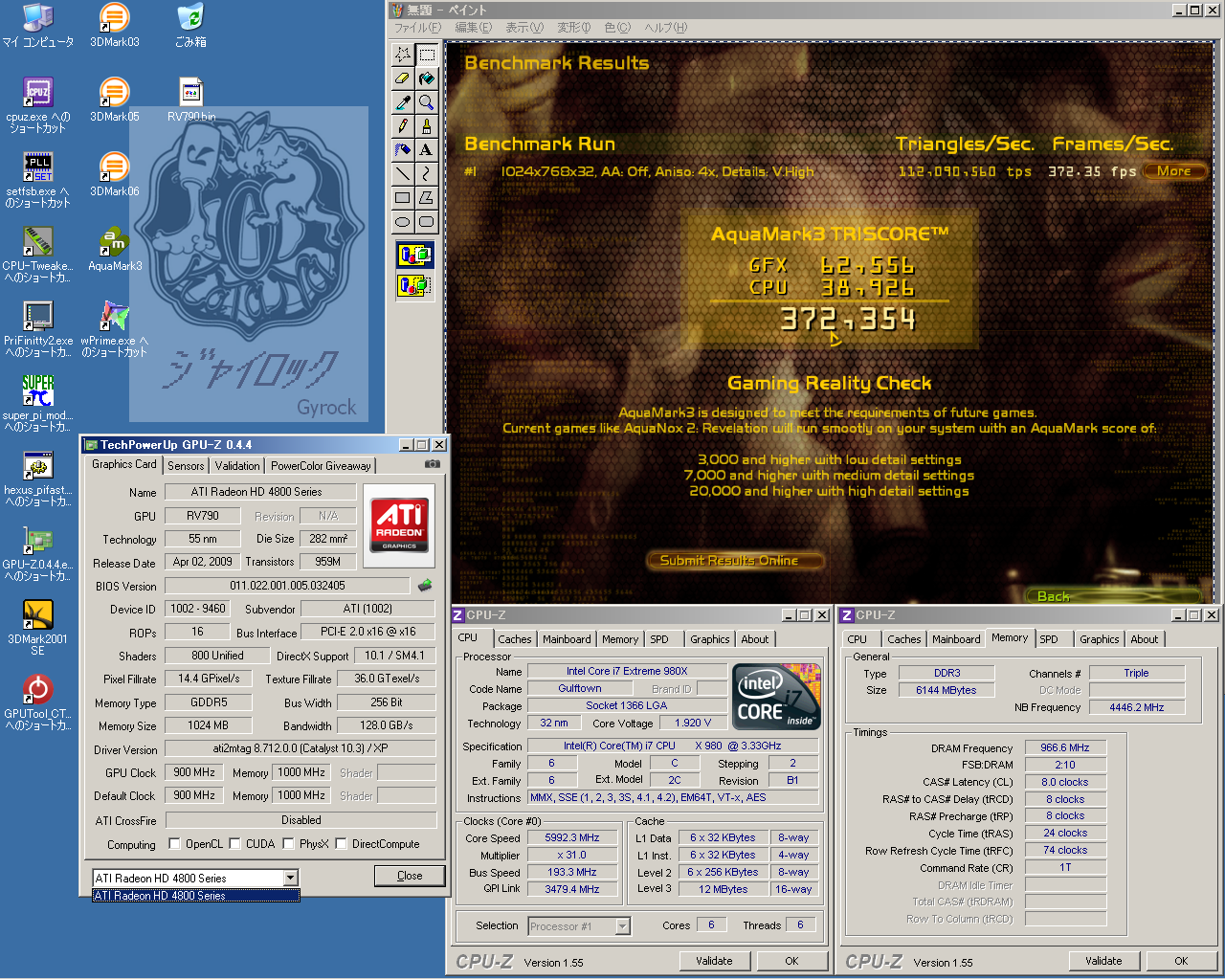This screenshot has height=980, width=1225.
Task: Click Validate in the right CPU-Z memory window
Action: point(1103,961)
